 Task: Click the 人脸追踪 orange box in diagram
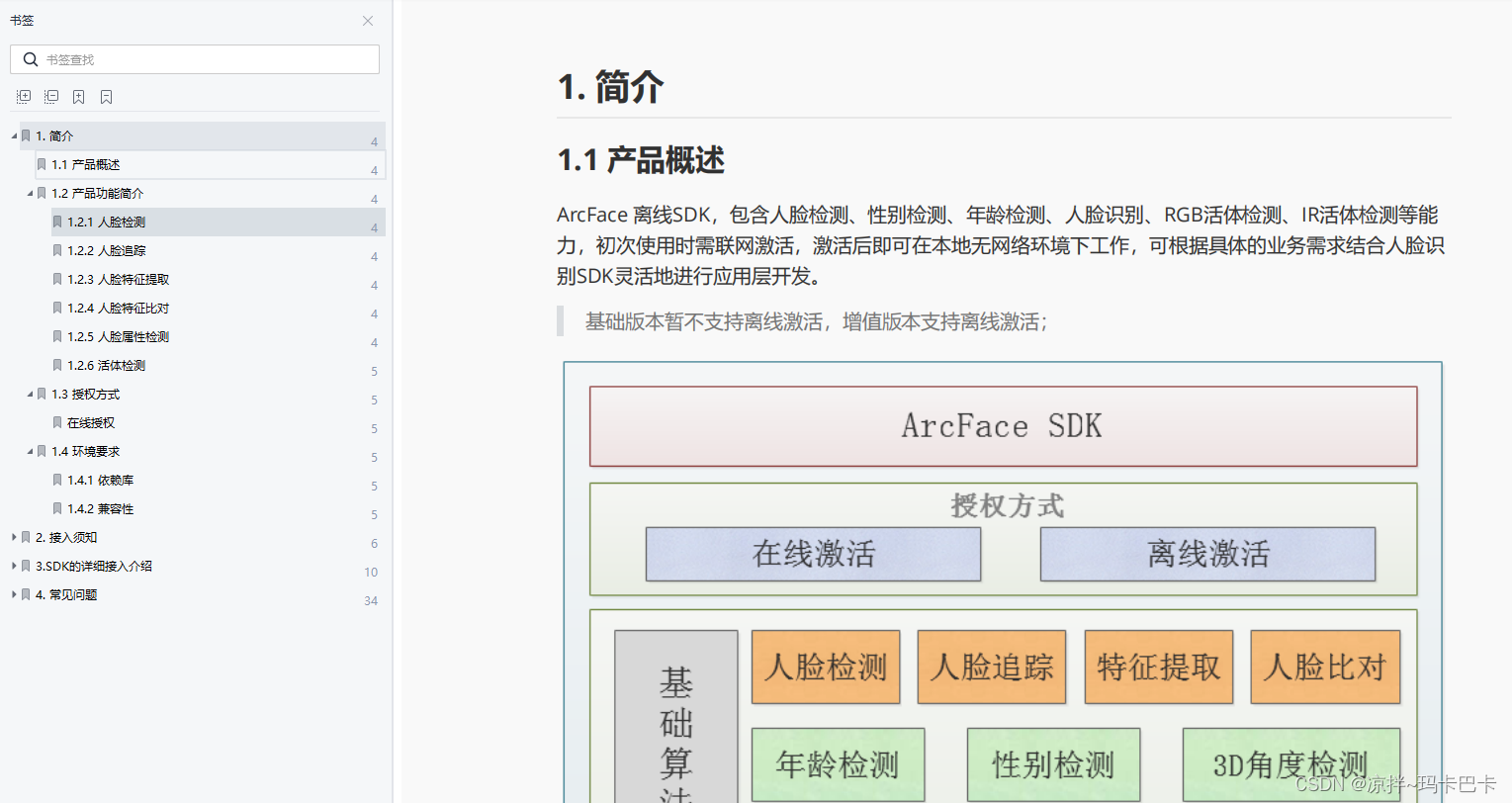tap(992, 668)
